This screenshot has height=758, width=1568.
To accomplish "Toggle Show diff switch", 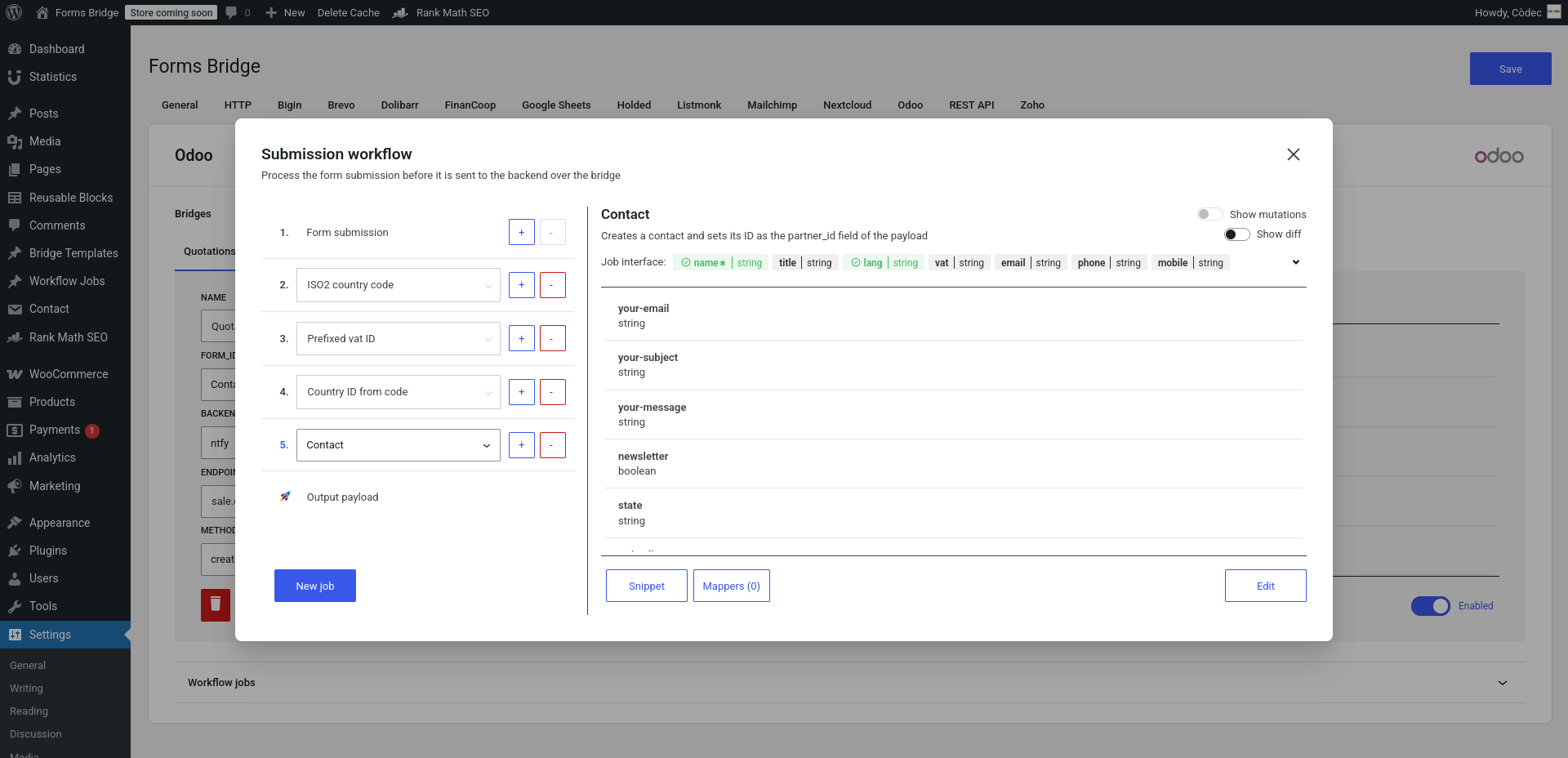I will [x=1237, y=234].
